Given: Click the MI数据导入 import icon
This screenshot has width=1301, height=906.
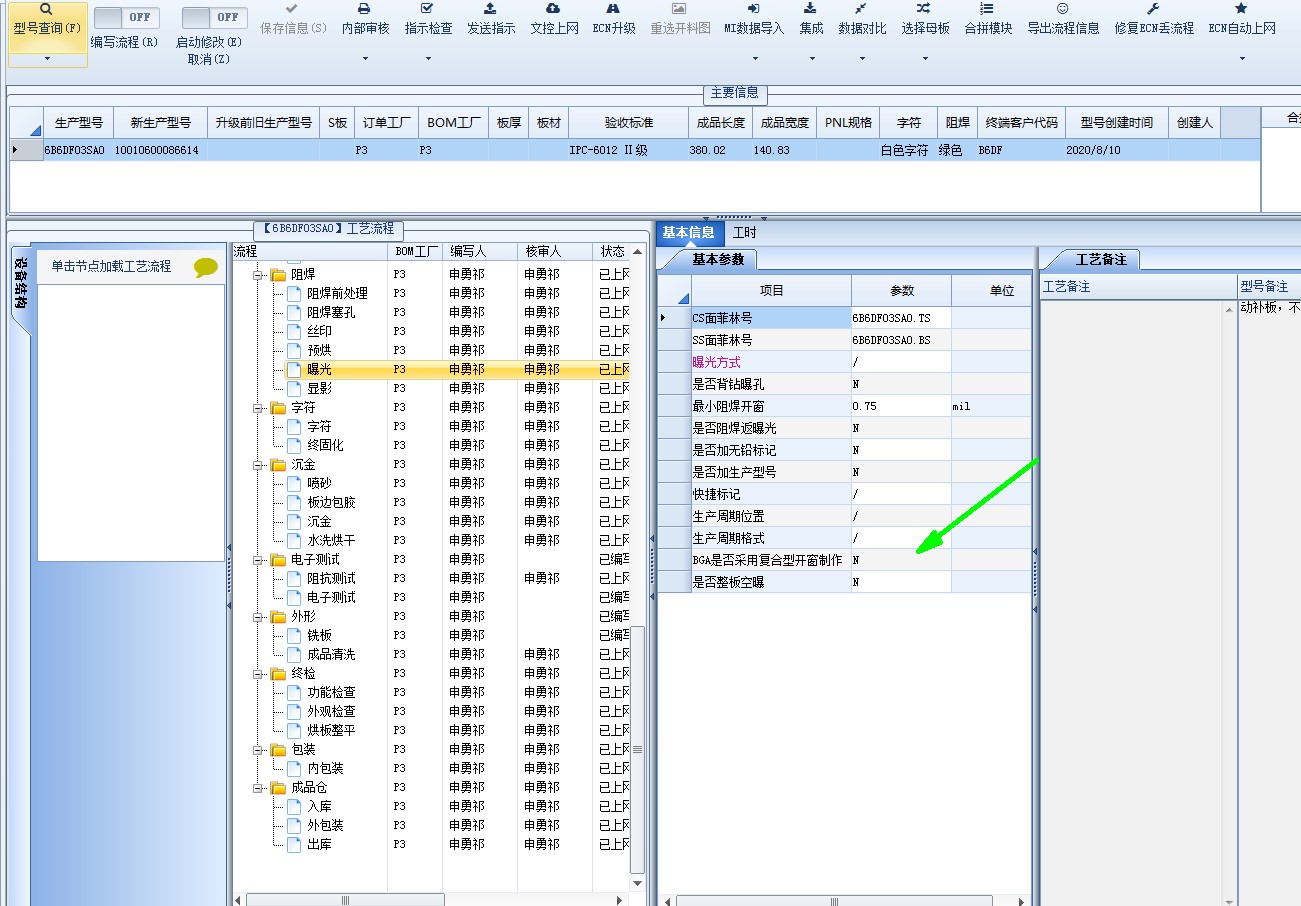Looking at the screenshot, I should pos(754,9).
